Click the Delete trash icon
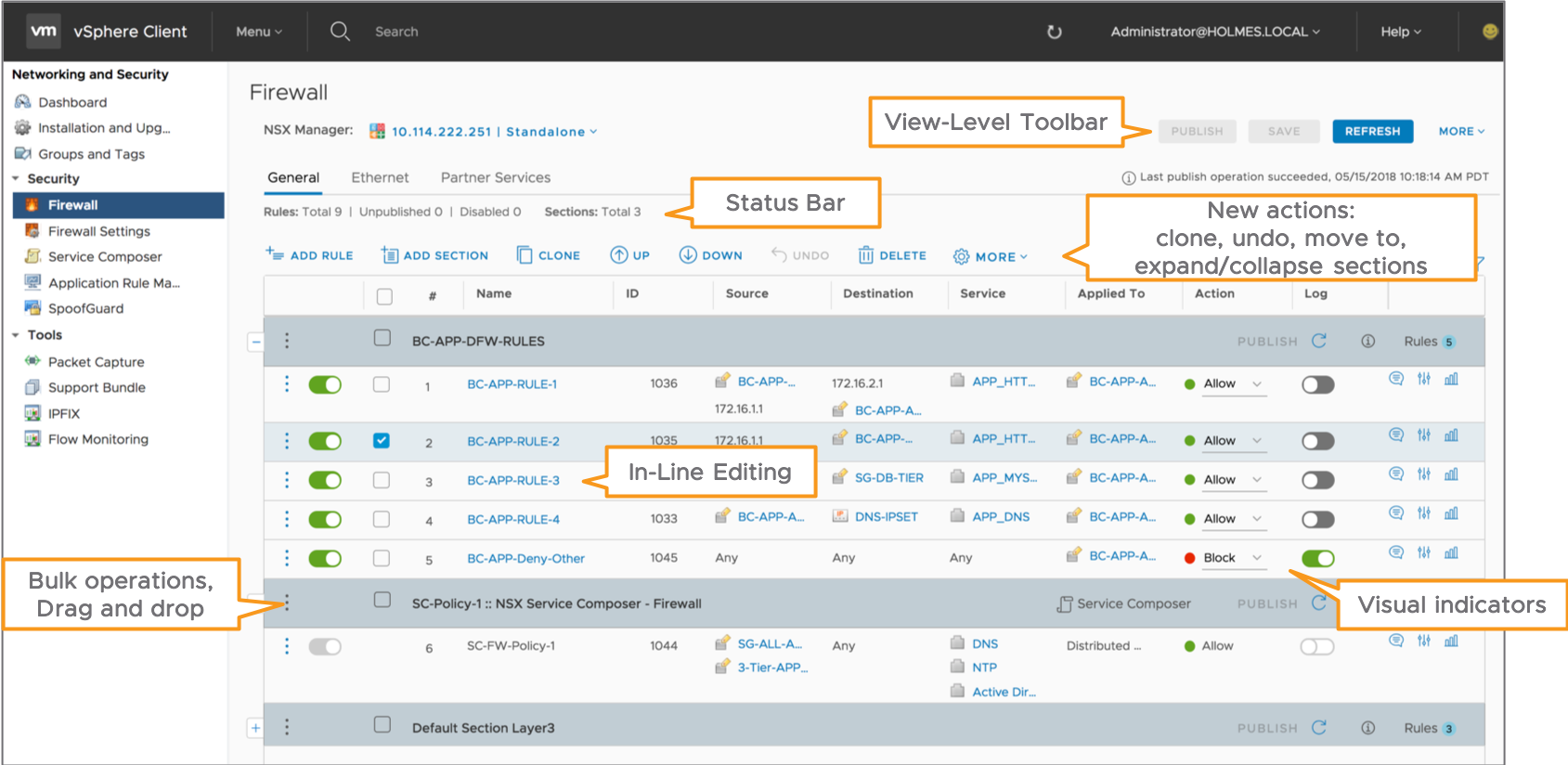The height and width of the screenshot is (765, 1568). click(x=866, y=255)
